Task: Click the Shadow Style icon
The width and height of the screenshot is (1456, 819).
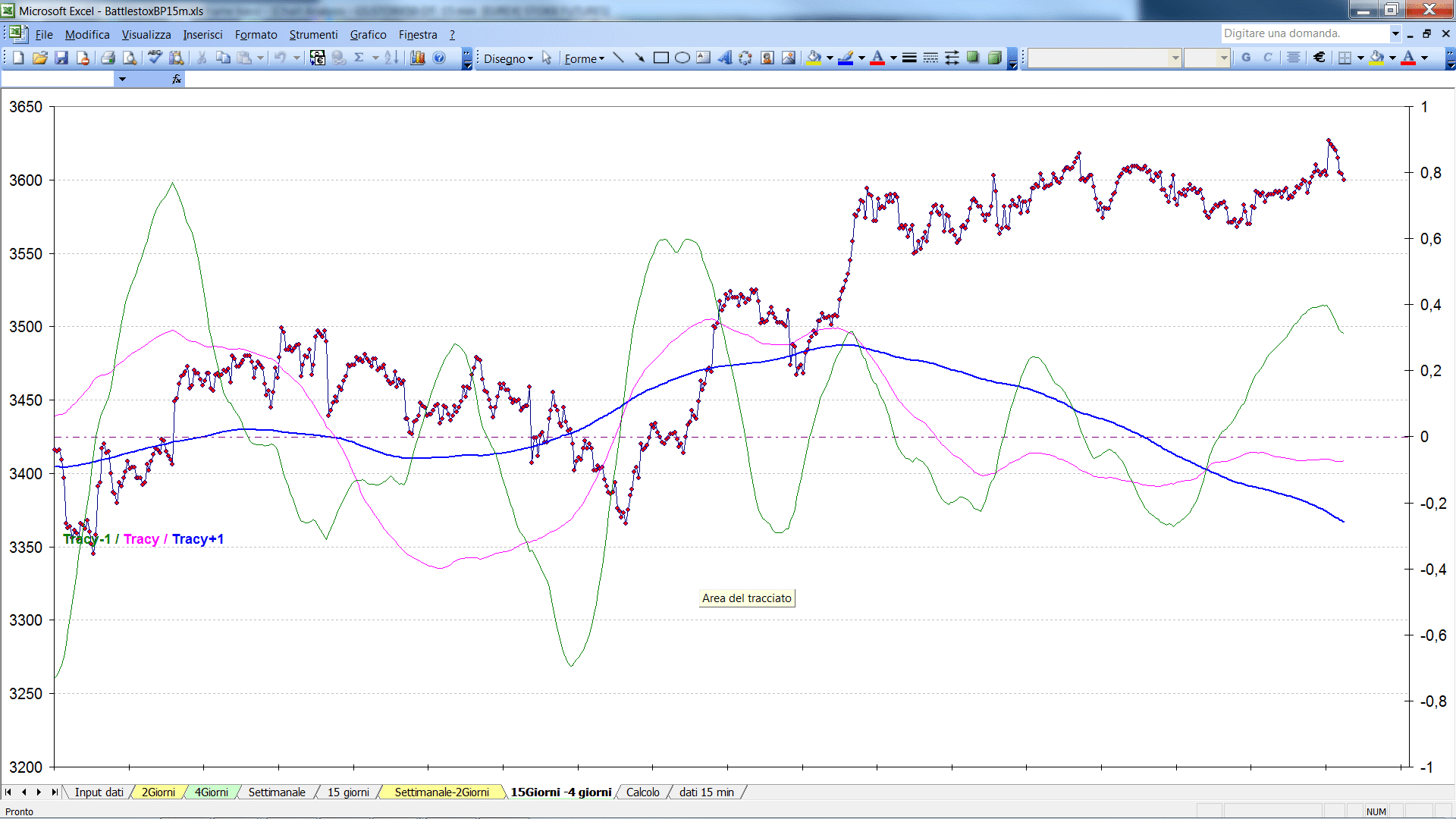Action: [x=973, y=58]
